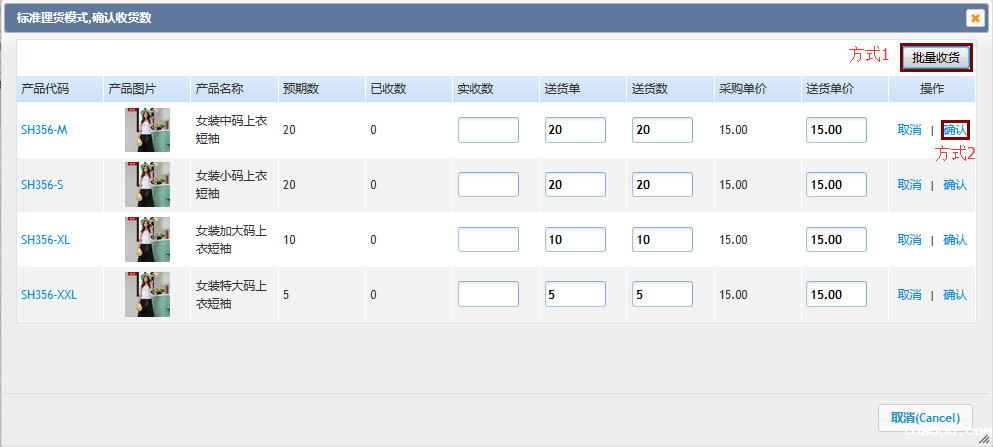Click the 批量收货 batch receive button

[x=936, y=58]
